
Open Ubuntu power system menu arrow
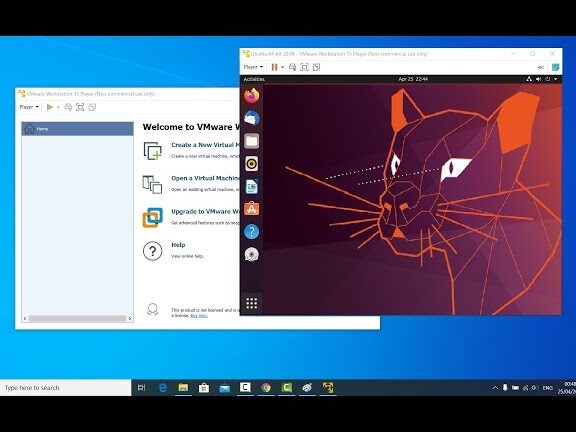pyautogui.click(x=556, y=79)
